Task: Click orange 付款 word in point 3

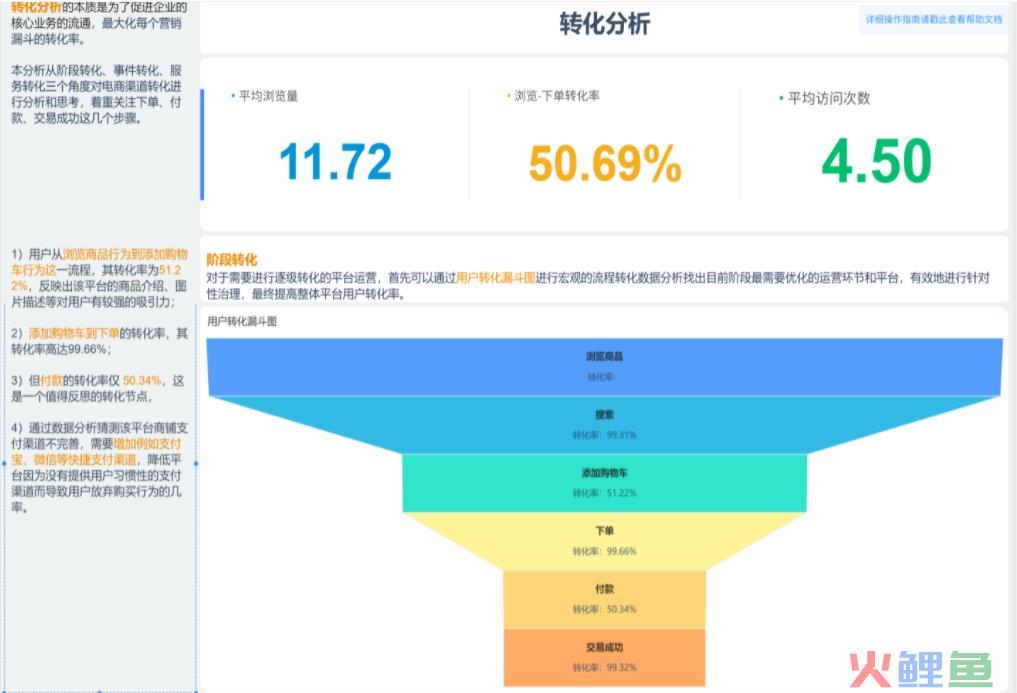Action: tap(51, 381)
